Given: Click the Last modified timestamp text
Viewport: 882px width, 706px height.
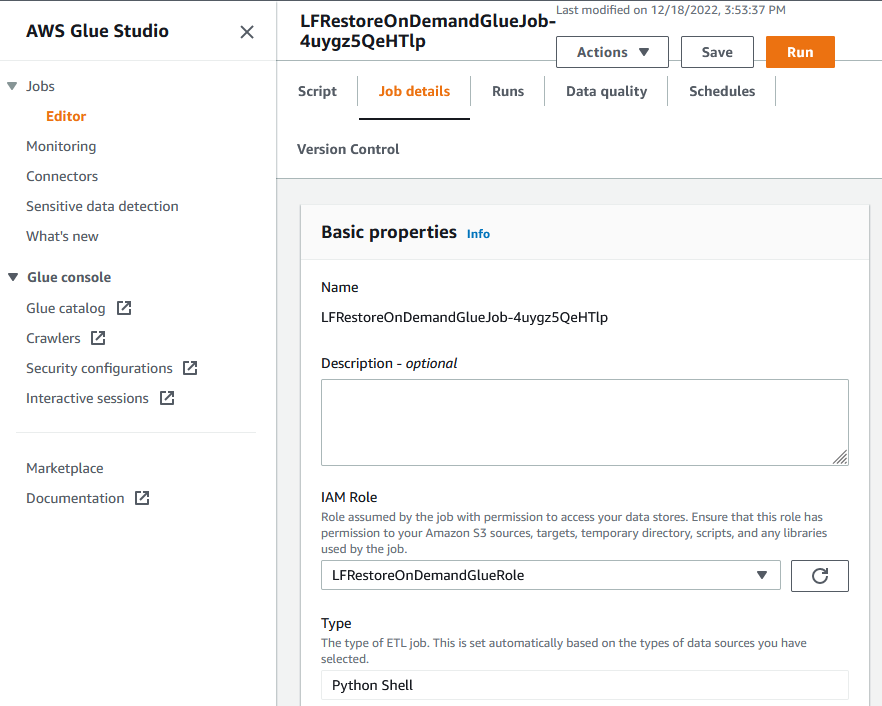Looking at the screenshot, I should coord(670,10).
